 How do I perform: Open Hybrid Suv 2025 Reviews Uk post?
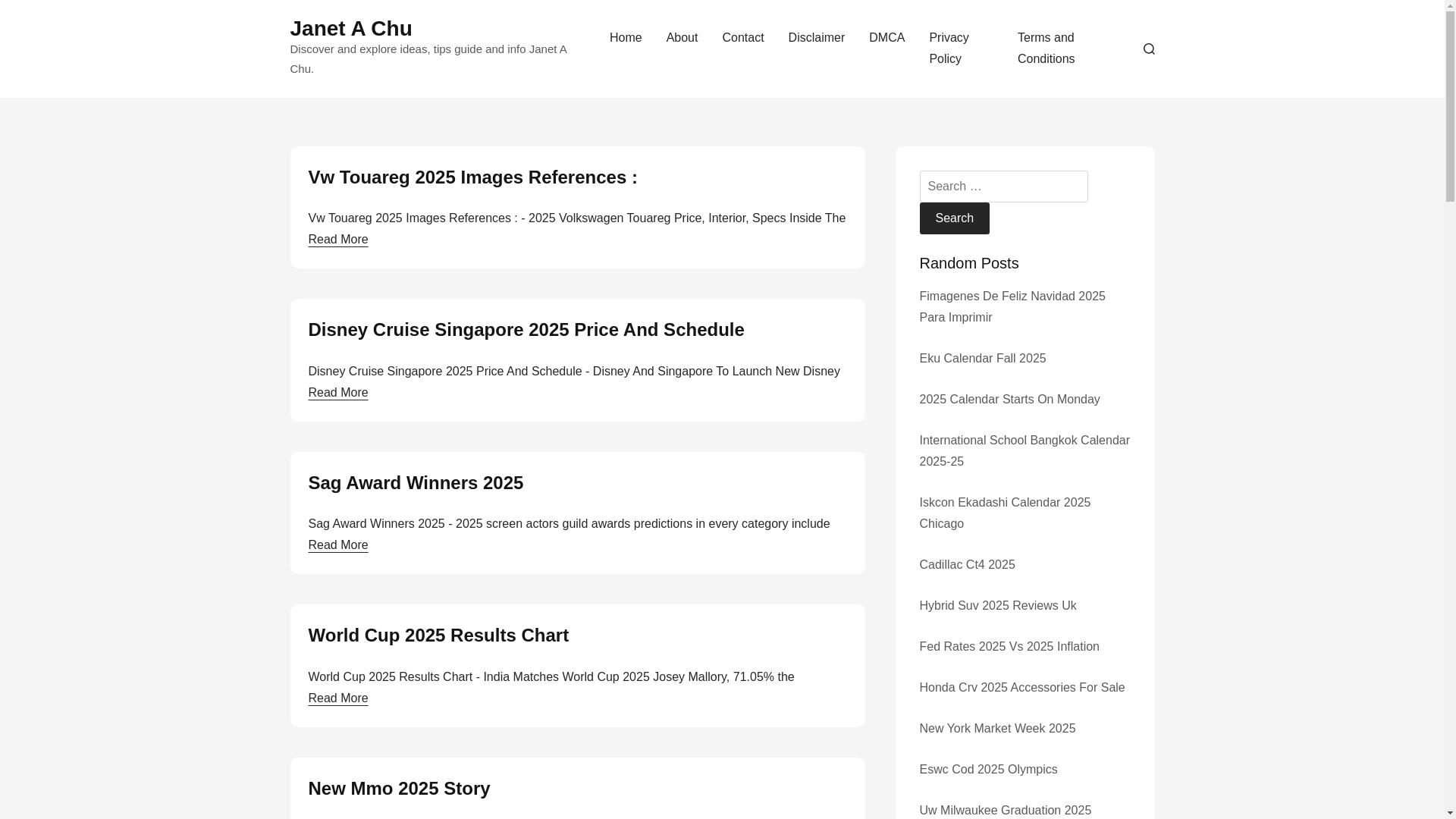(x=997, y=606)
